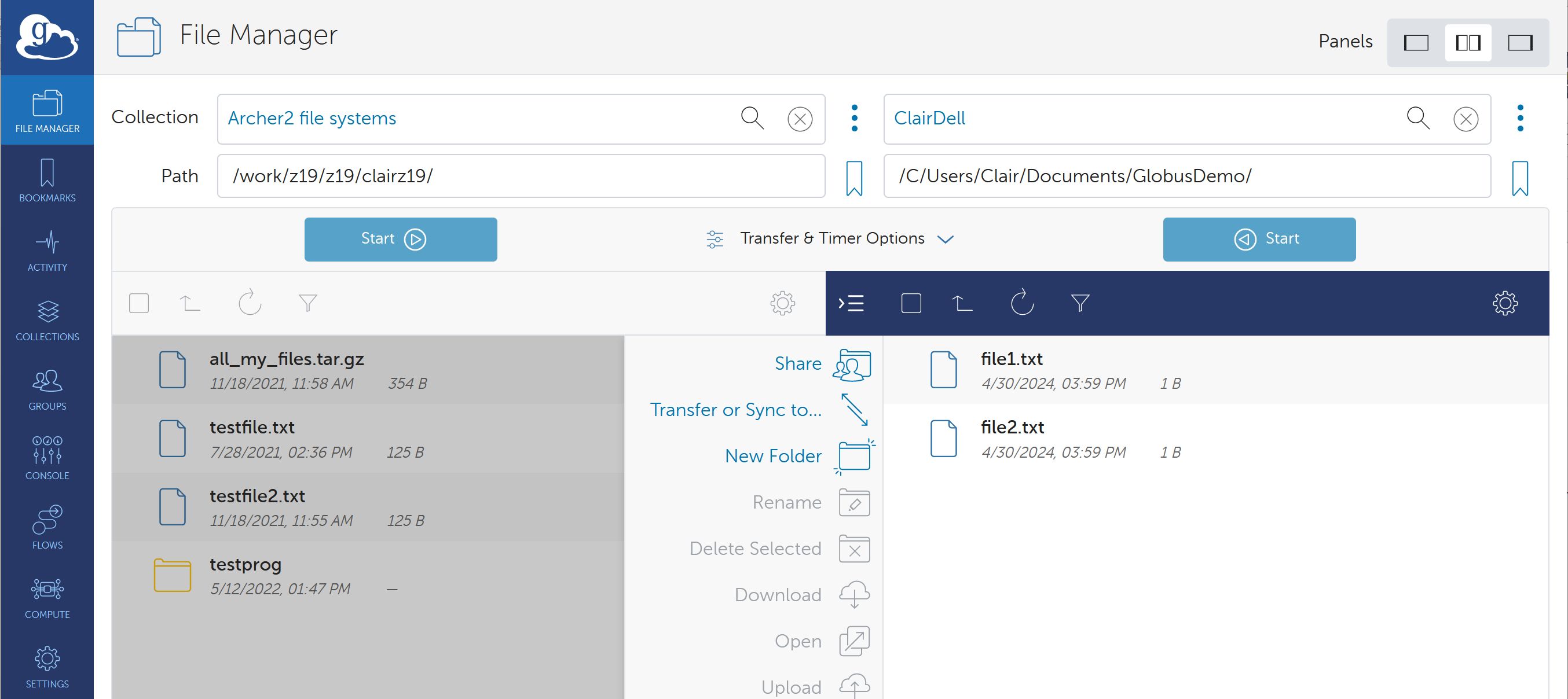Go up one folder in right panel
The height and width of the screenshot is (699, 1568).
click(962, 303)
